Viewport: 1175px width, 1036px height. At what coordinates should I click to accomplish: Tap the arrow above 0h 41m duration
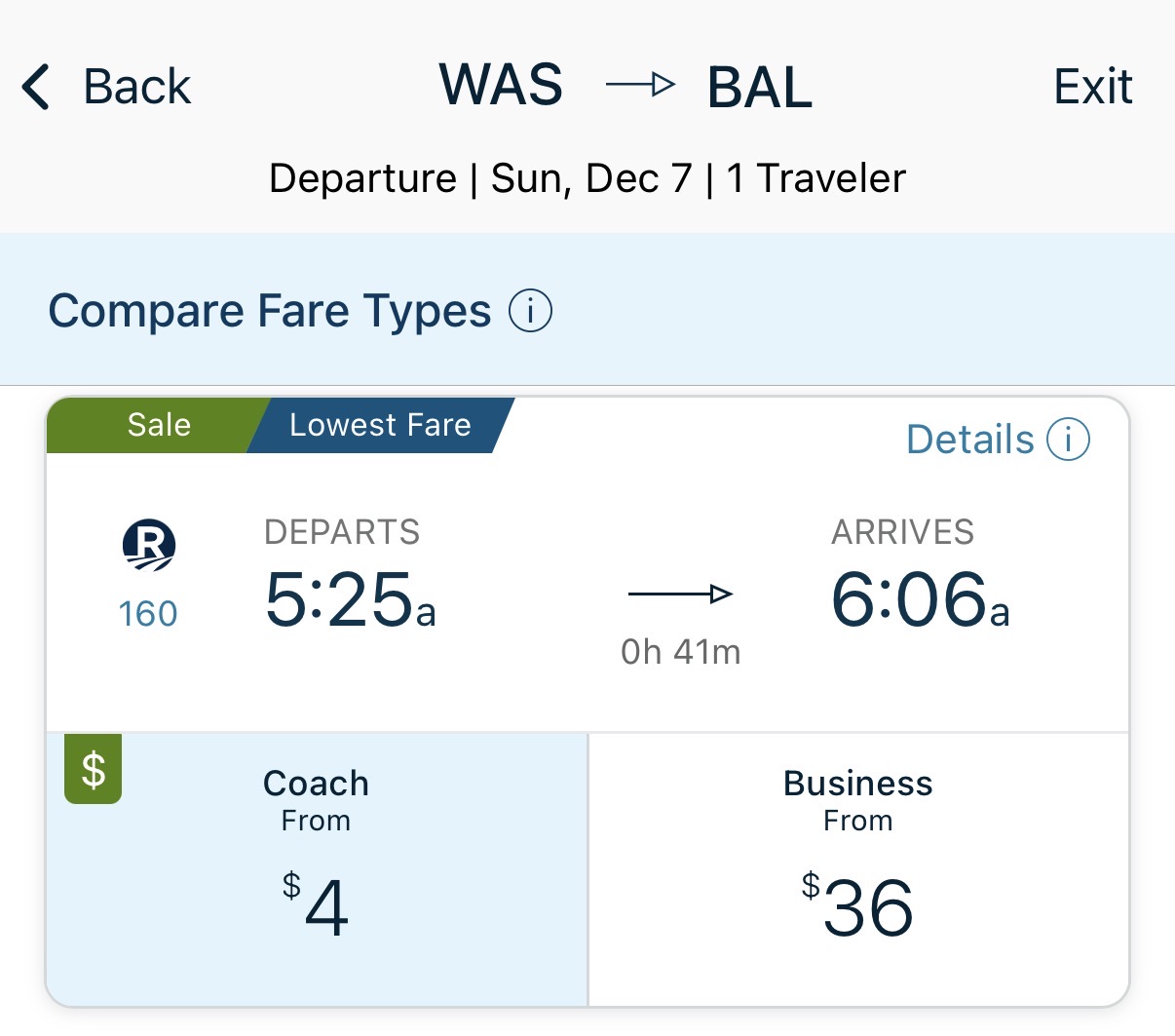point(680,594)
